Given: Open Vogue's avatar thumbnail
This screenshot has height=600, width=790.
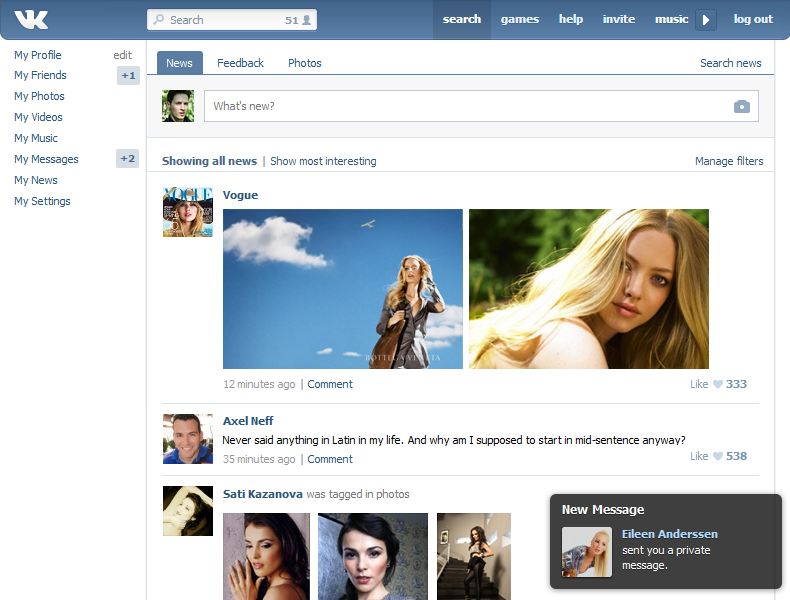Looking at the screenshot, I should [188, 212].
